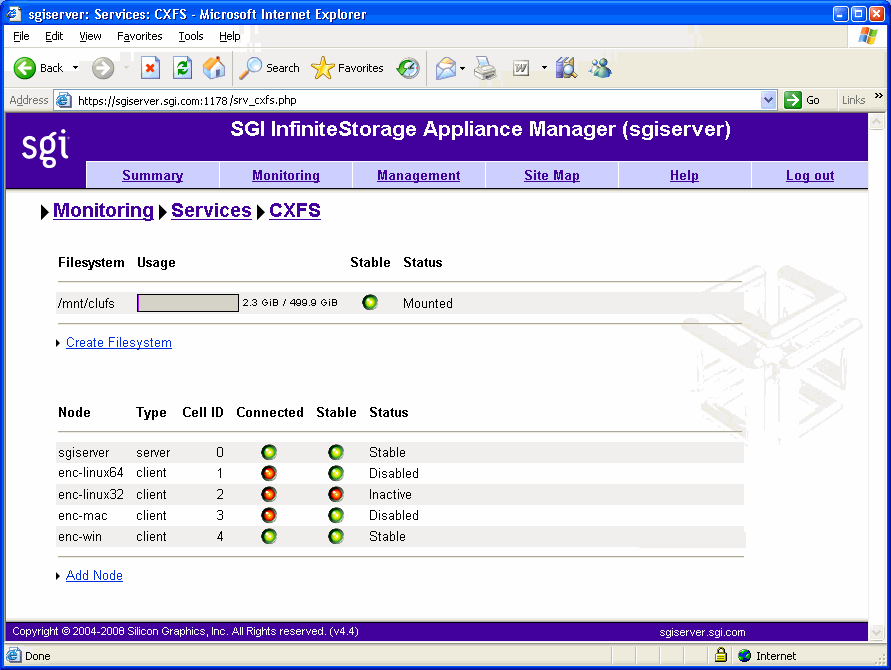Click Services breadcrumb link
The image size is (891, 670).
pyautogui.click(x=211, y=210)
